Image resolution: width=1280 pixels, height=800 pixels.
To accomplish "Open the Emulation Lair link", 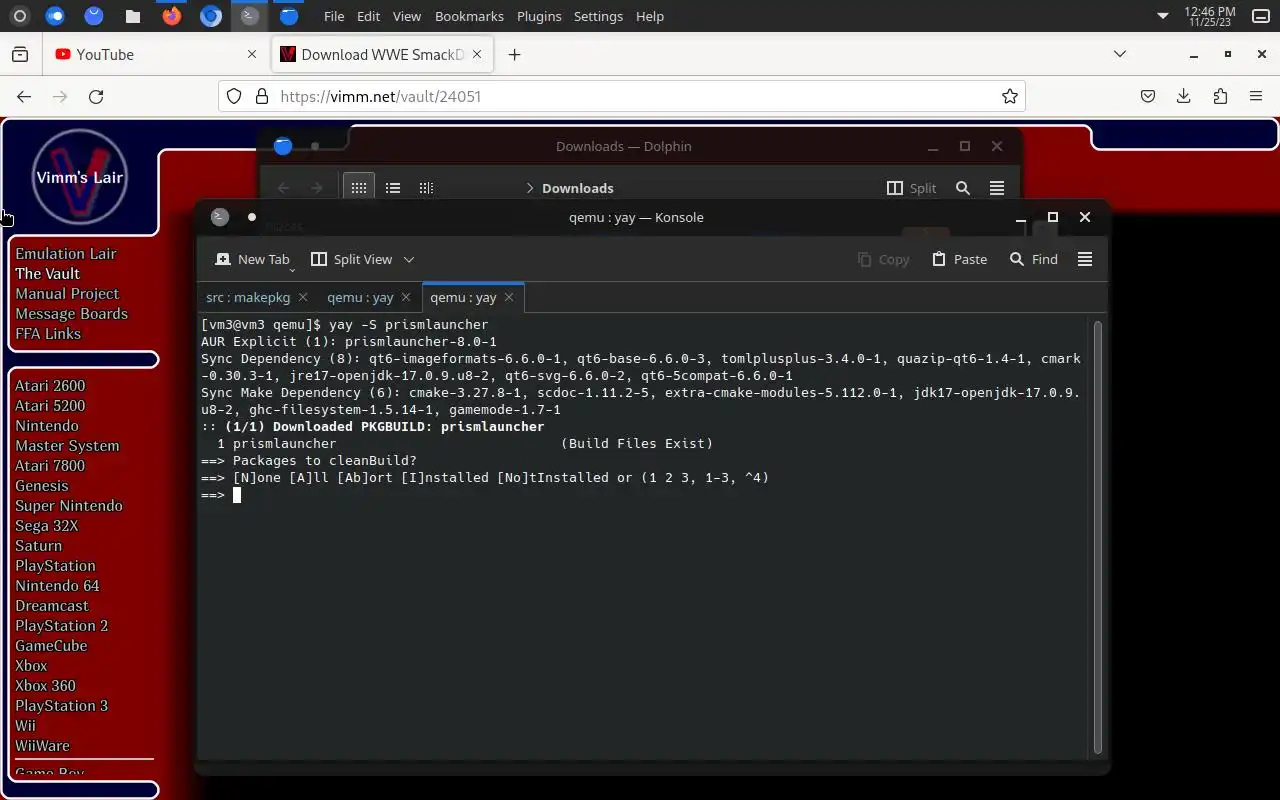I will click(x=65, y=253).
